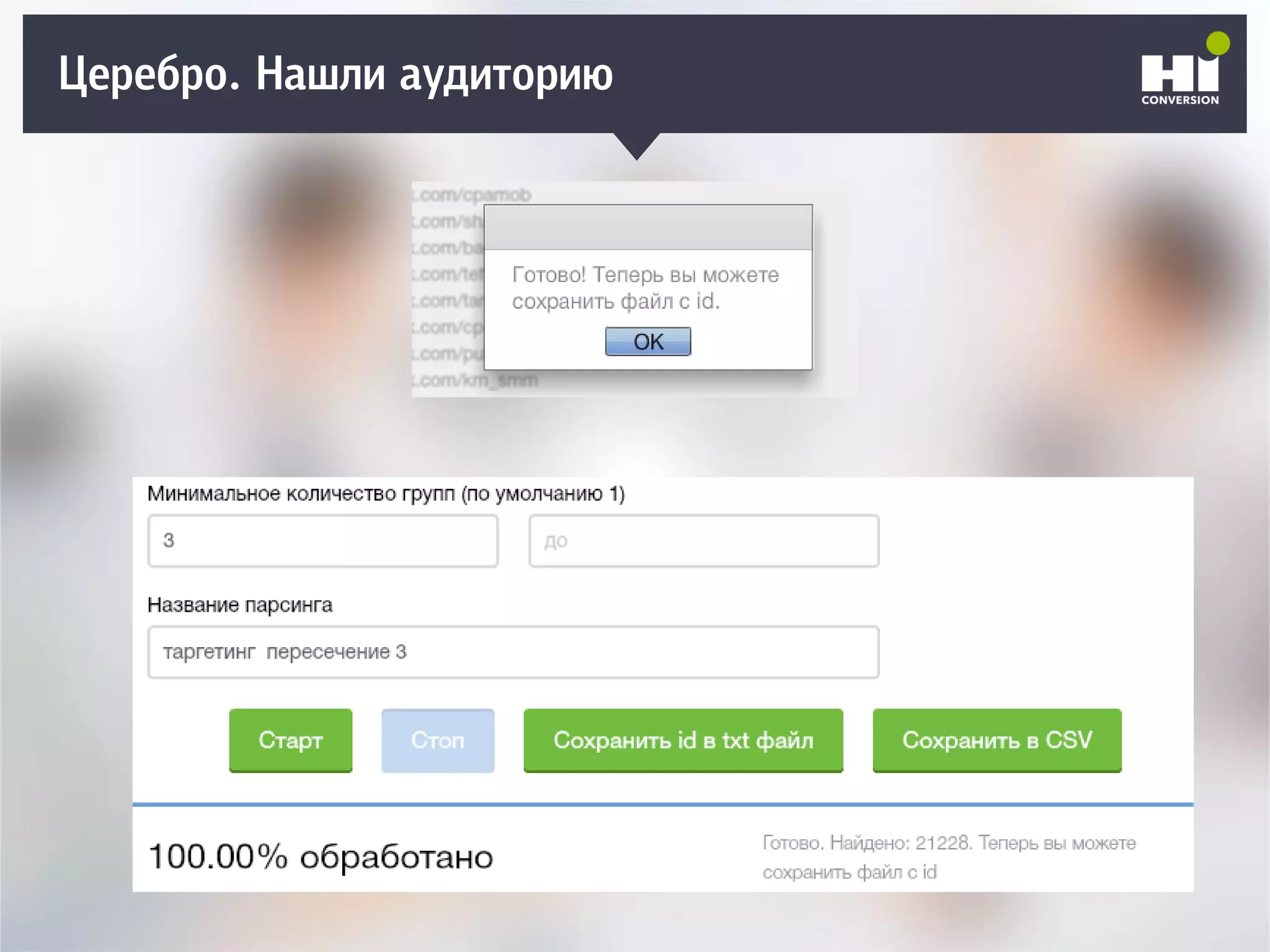Click Сохранить id в txt файл button
This screenshot has width=1270, height=952.
[683, 740]
